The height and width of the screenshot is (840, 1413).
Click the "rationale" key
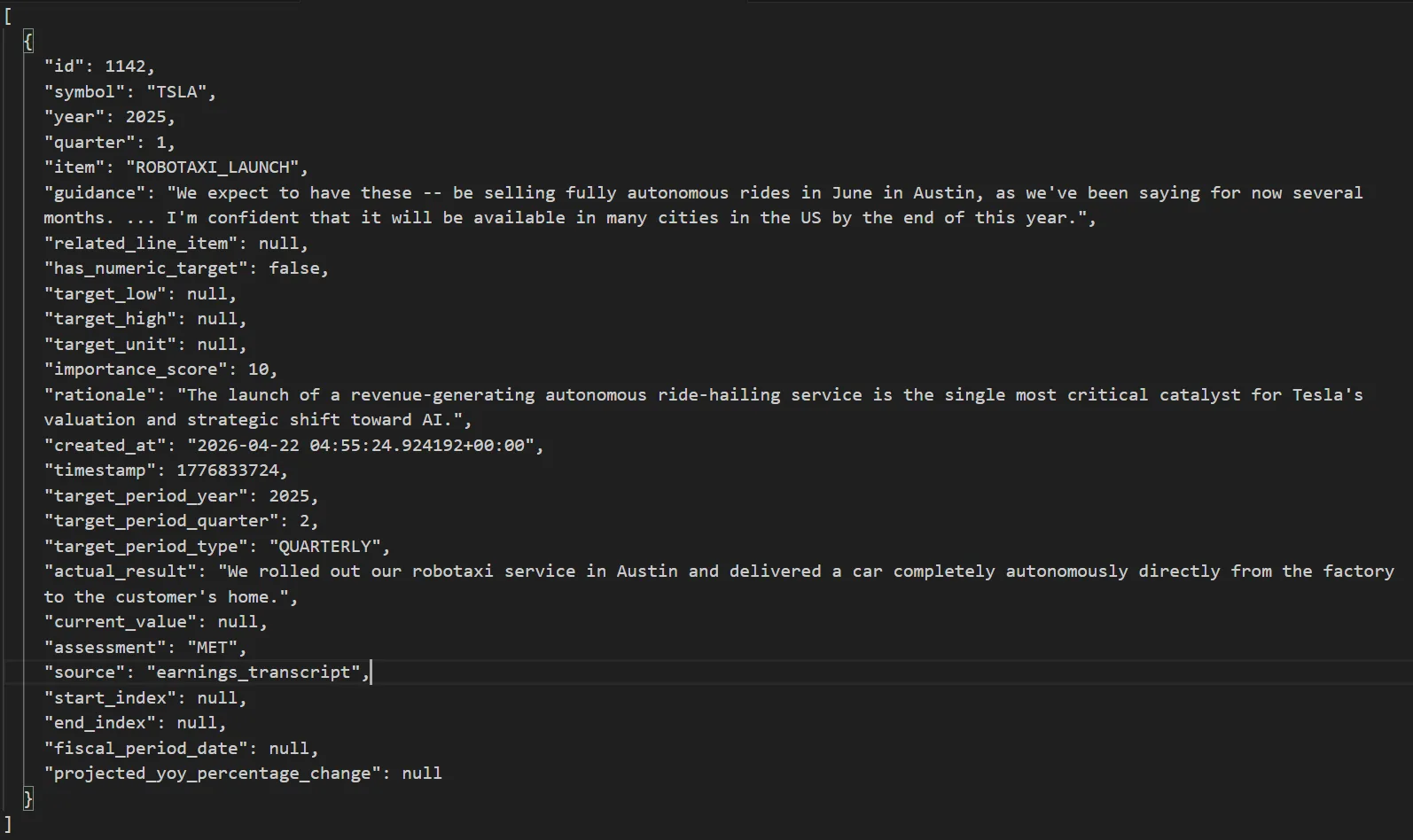[x=100, y=395]
